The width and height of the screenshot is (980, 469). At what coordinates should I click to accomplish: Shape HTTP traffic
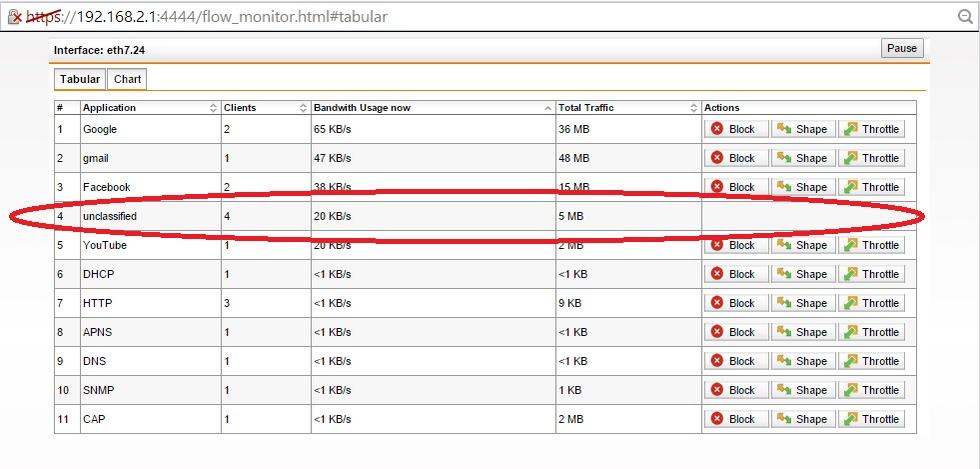[x=803, y=303]
